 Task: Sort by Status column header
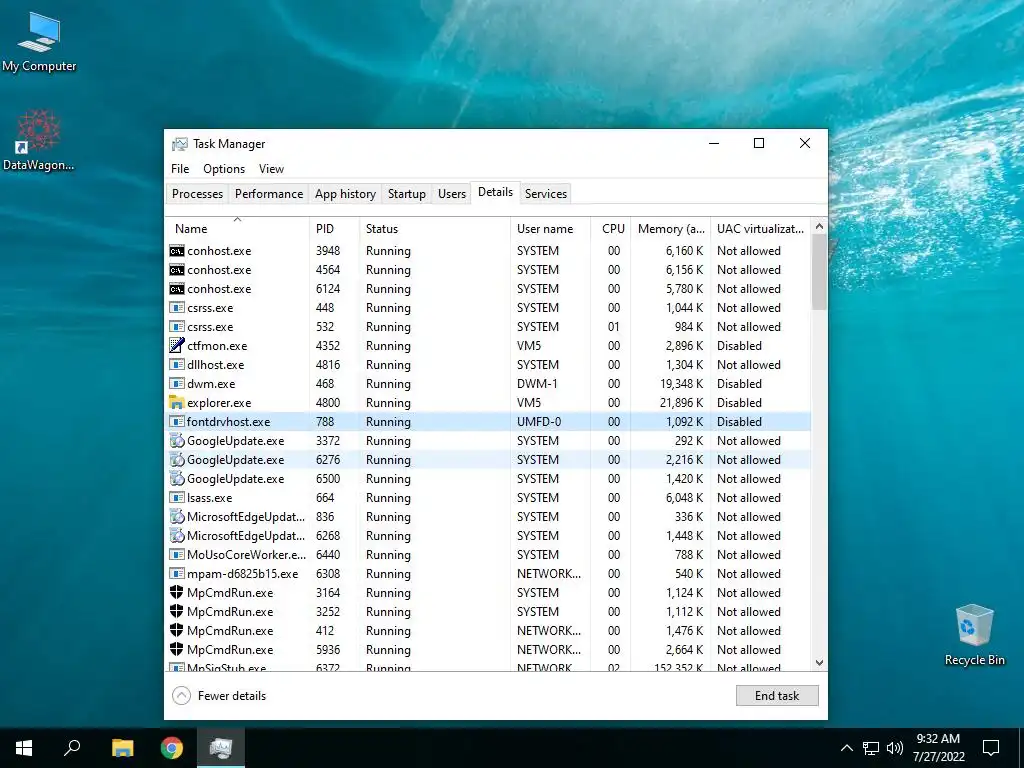(x=435, y=229)
